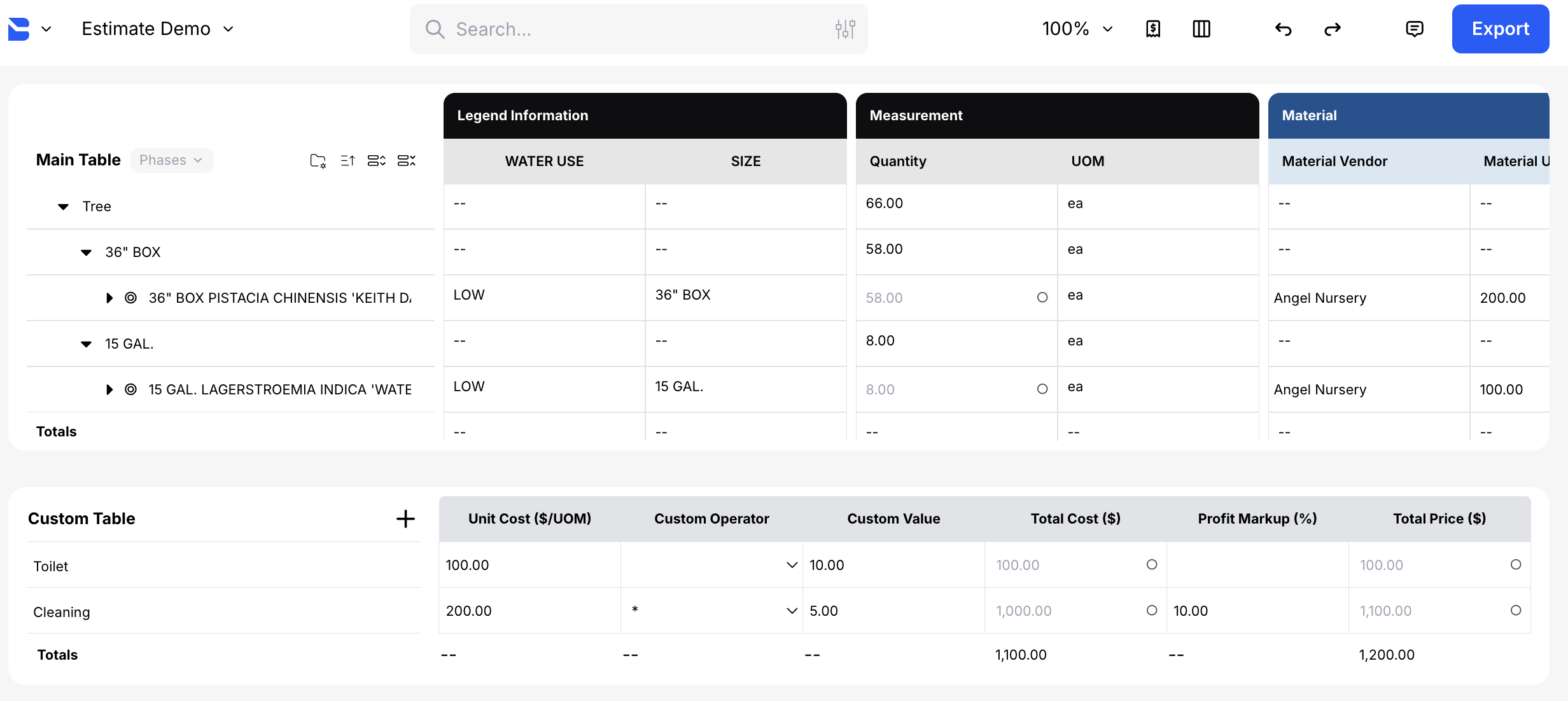
Task: Open the Estimate Demo project menu
Action: point(158,29)
